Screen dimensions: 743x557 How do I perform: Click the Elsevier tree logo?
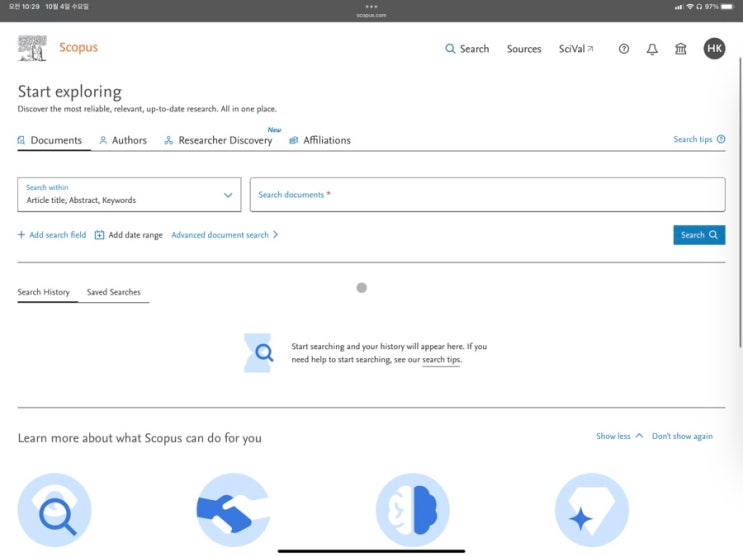coord(32,48)
